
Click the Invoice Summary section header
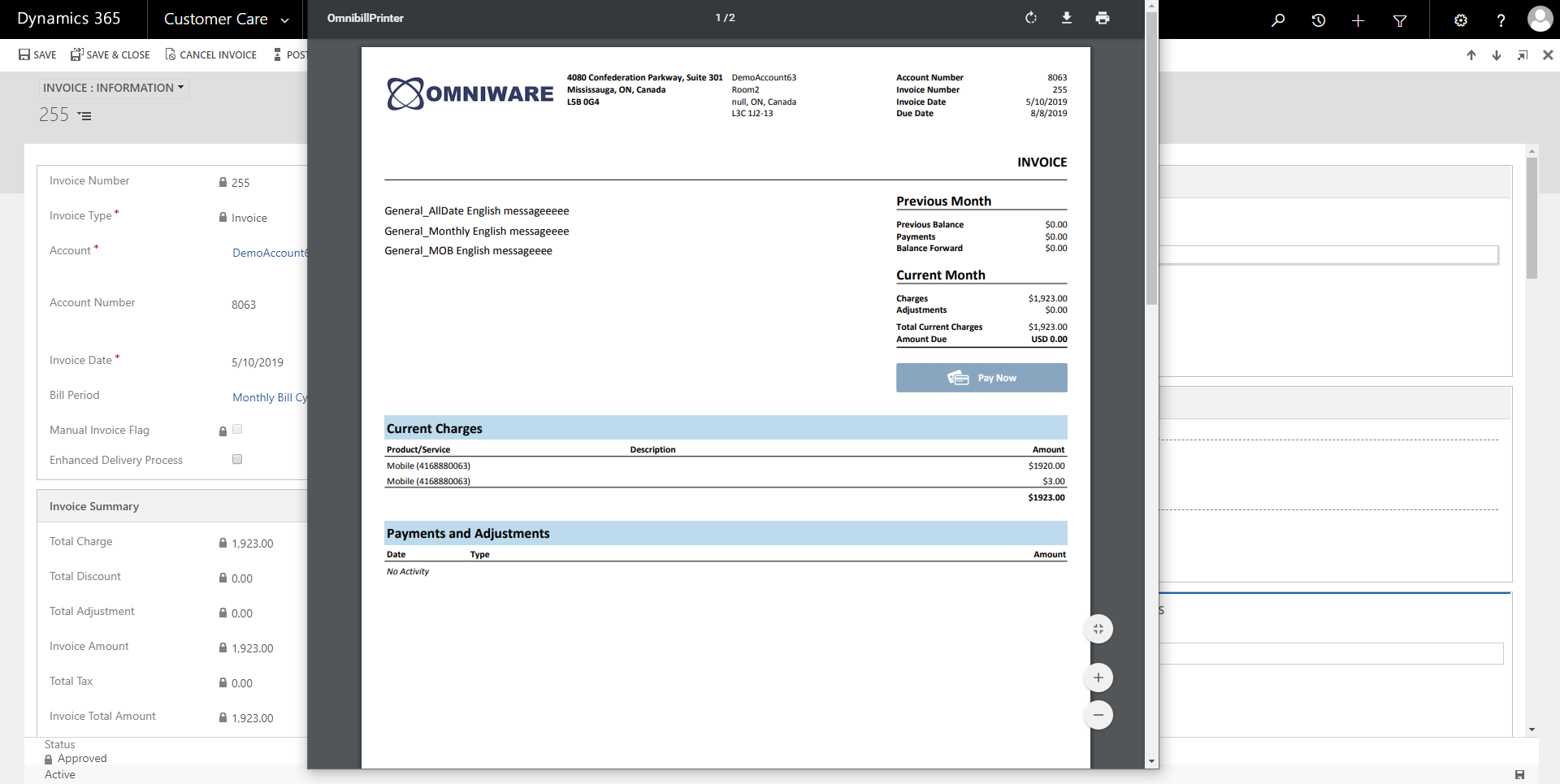pyautogui.click(x=172, y=506)
